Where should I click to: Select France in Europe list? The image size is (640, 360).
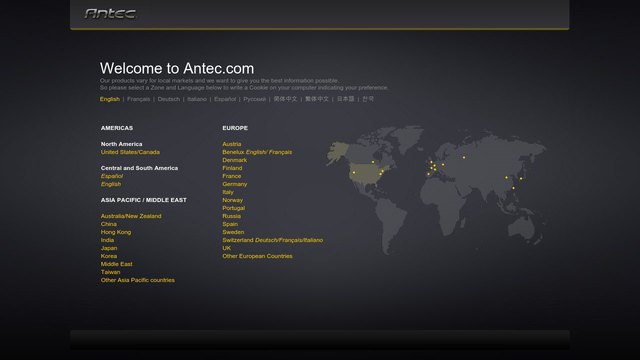231,176
